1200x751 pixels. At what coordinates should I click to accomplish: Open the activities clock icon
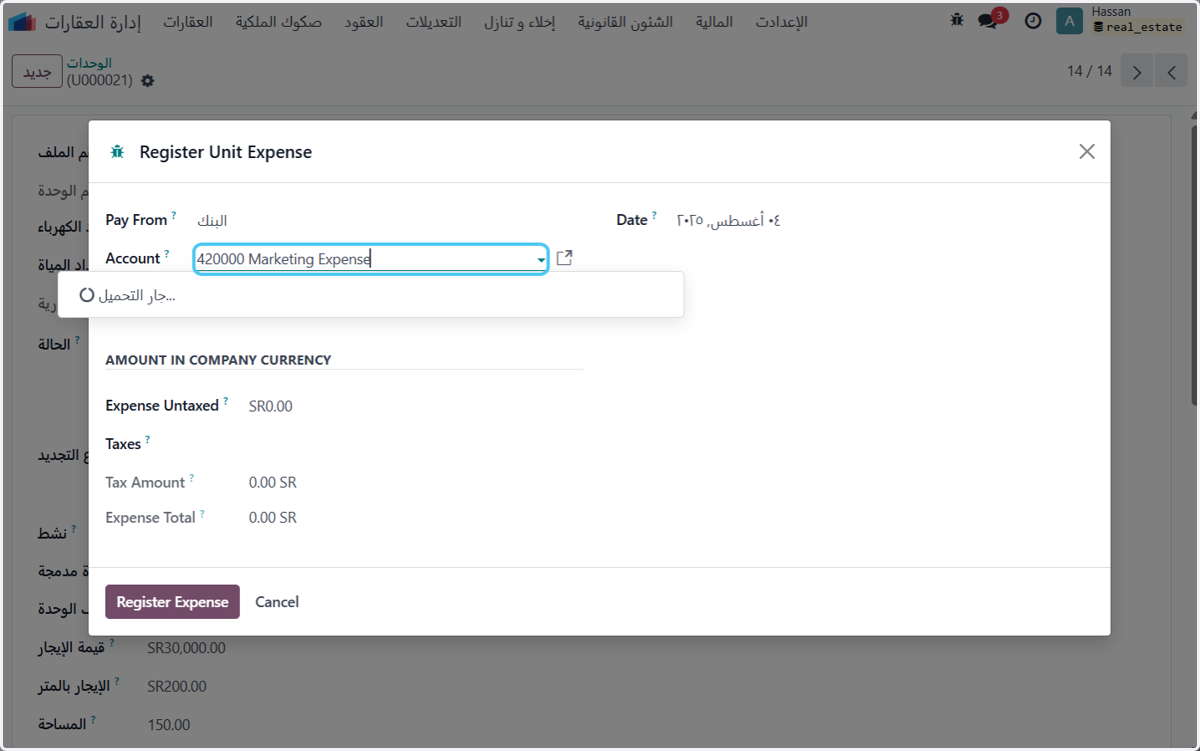1033,21
